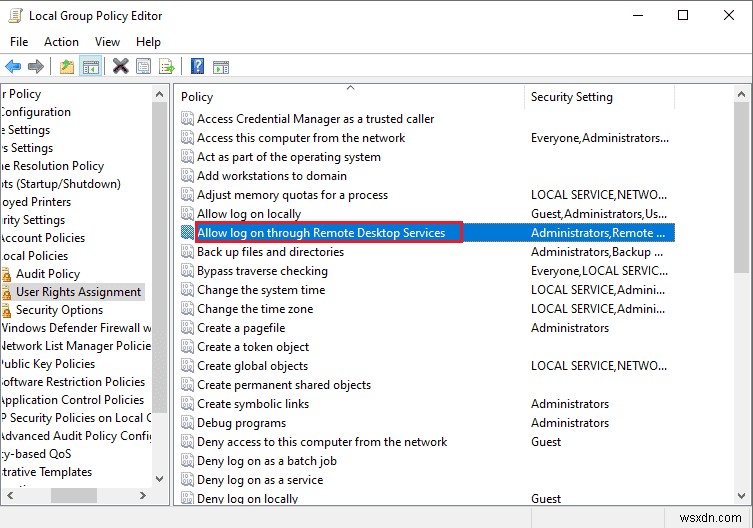
Task: Open the View menu
Action: (107, 42)
